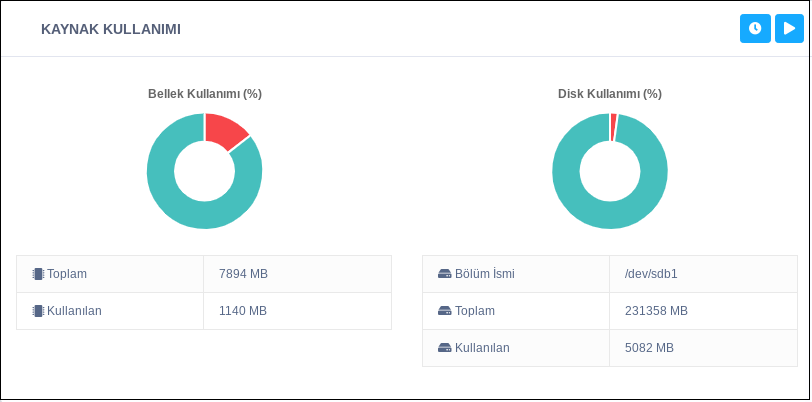Click the chip icon beside memory Kullanılan

pyautogui.click(x=38, y=311)
